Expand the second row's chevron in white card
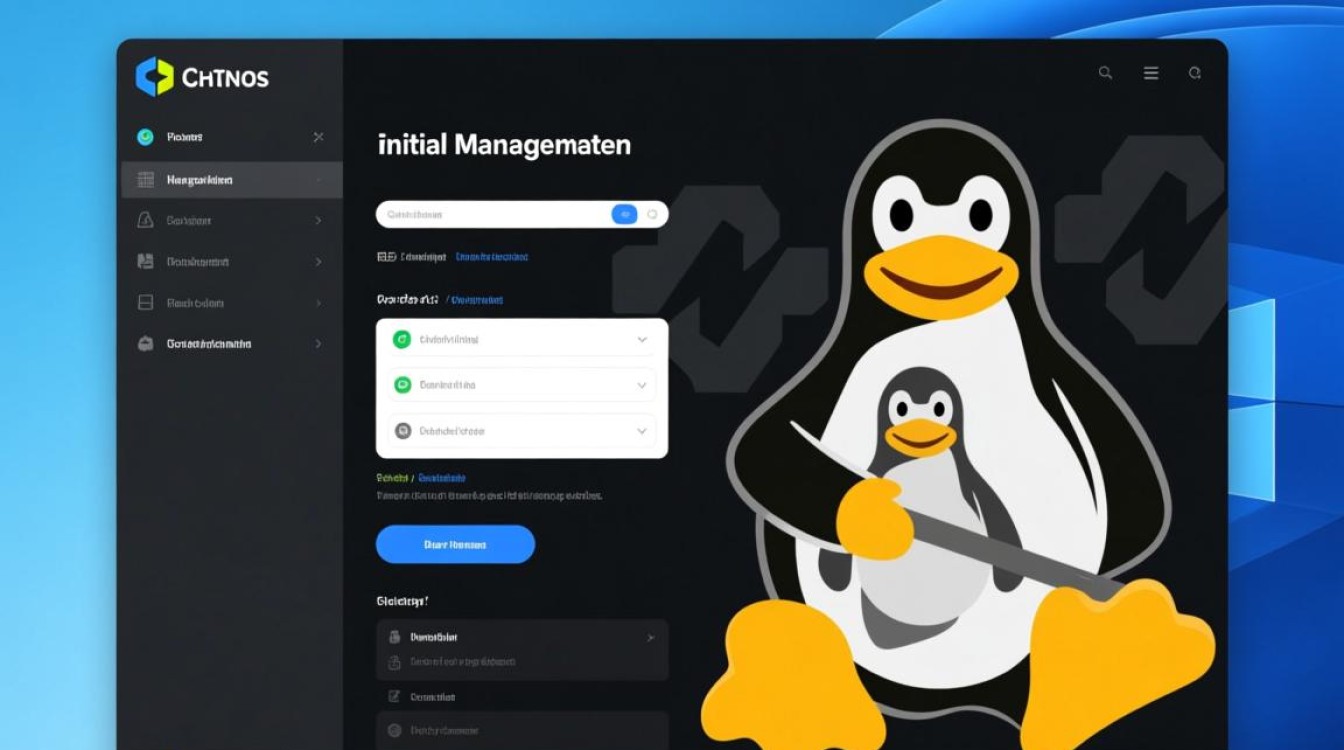 point(642,385)
